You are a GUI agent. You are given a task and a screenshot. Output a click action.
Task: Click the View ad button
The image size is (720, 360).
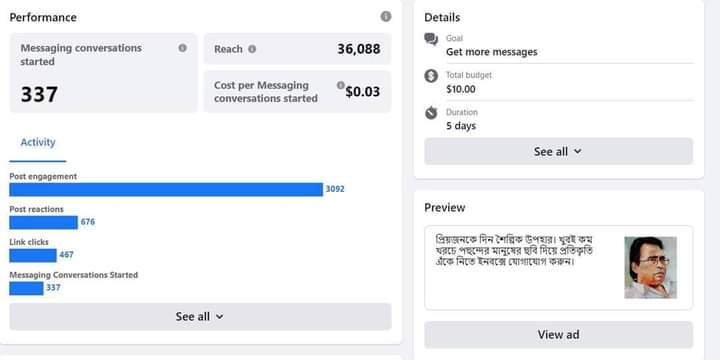click(x=558, y=335)
